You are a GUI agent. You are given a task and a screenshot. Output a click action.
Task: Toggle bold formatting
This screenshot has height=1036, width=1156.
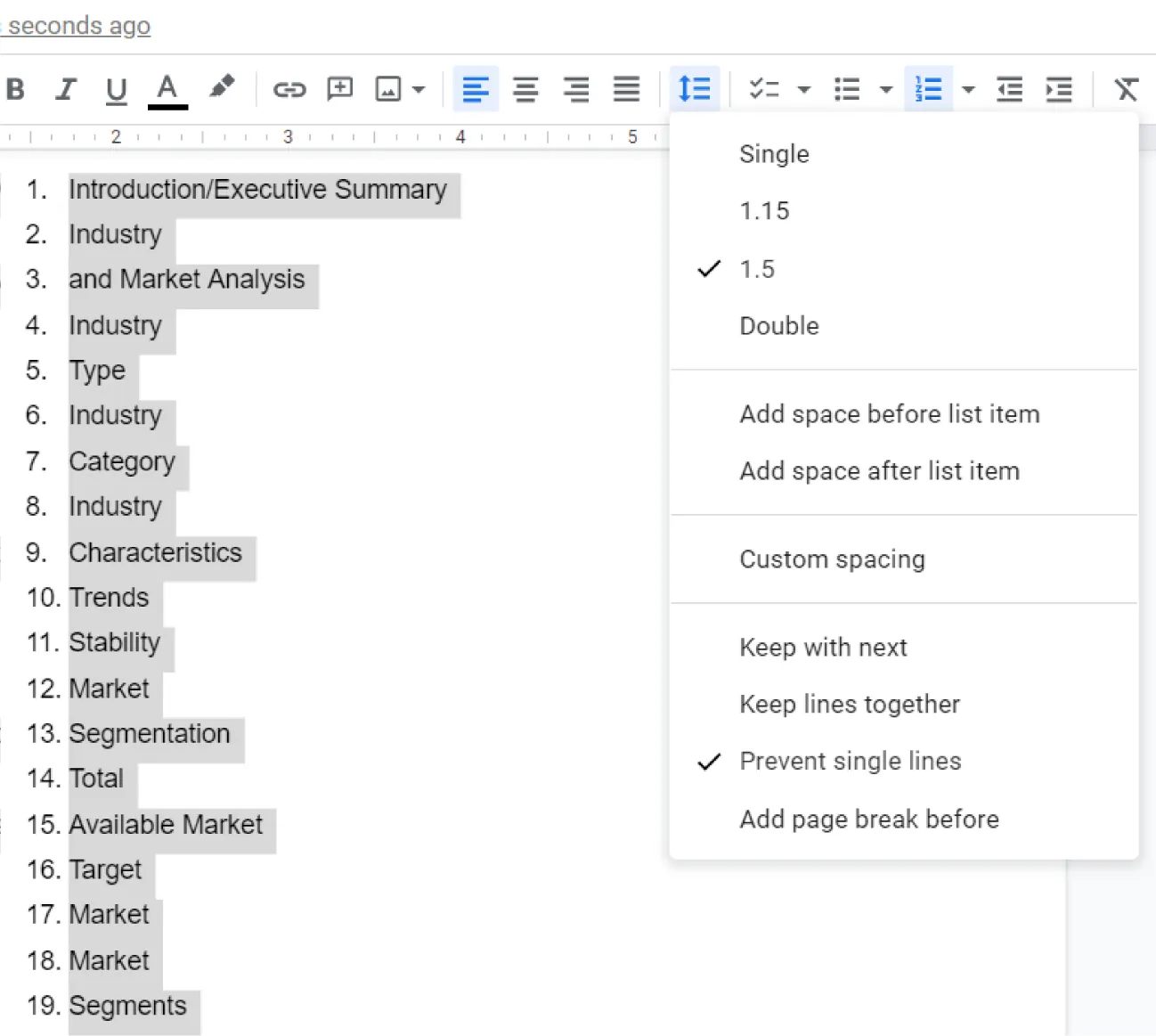pos(15,89)
